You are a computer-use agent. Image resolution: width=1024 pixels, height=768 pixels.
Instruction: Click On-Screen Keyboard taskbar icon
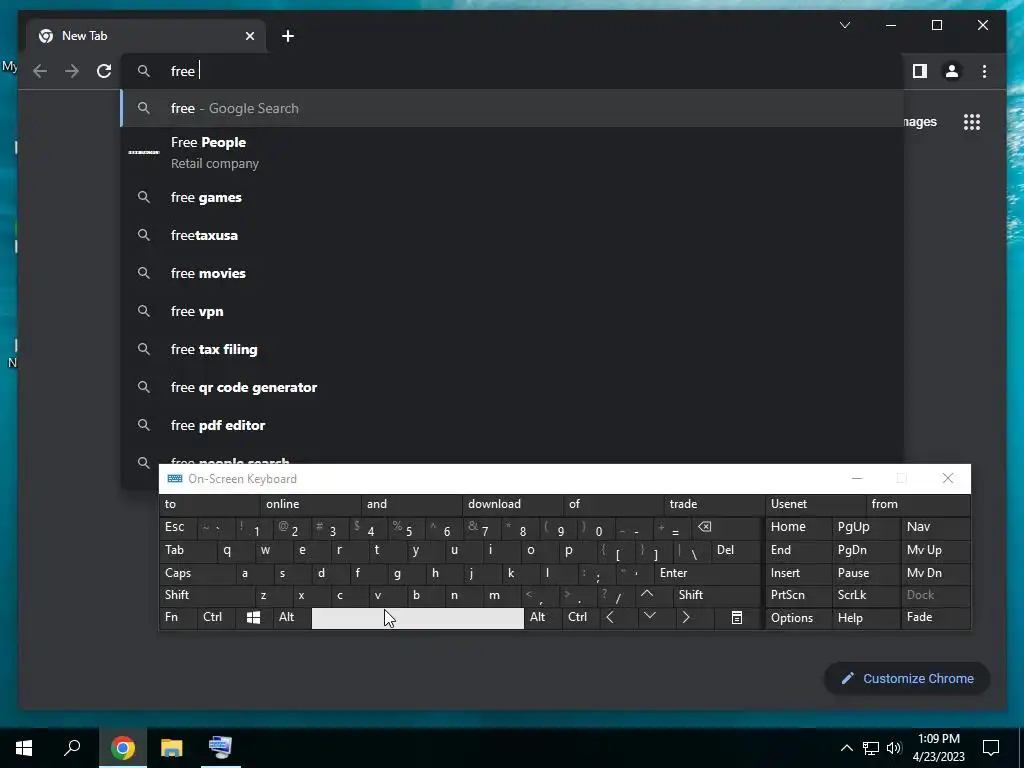click(x=220, y=748)
